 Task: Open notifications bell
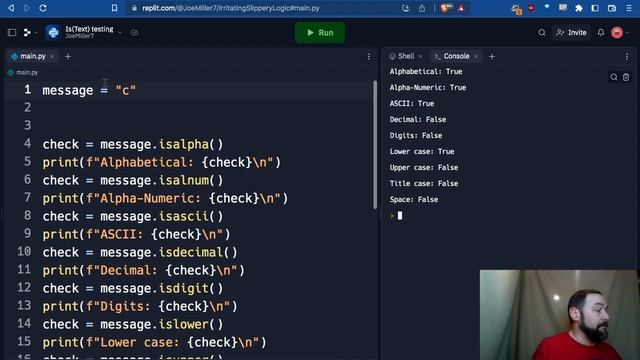[x=601, y=33]
